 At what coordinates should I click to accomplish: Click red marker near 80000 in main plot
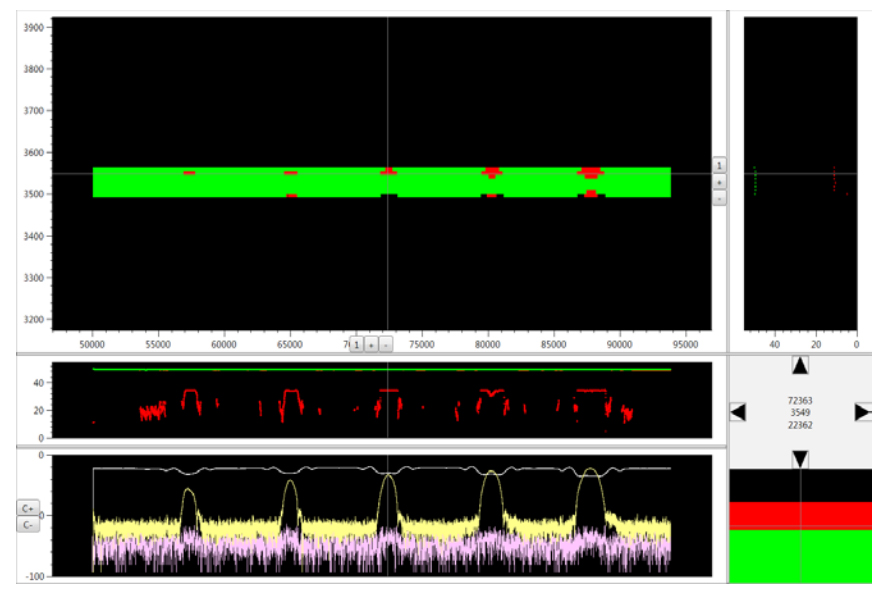(x=491, y=172)
